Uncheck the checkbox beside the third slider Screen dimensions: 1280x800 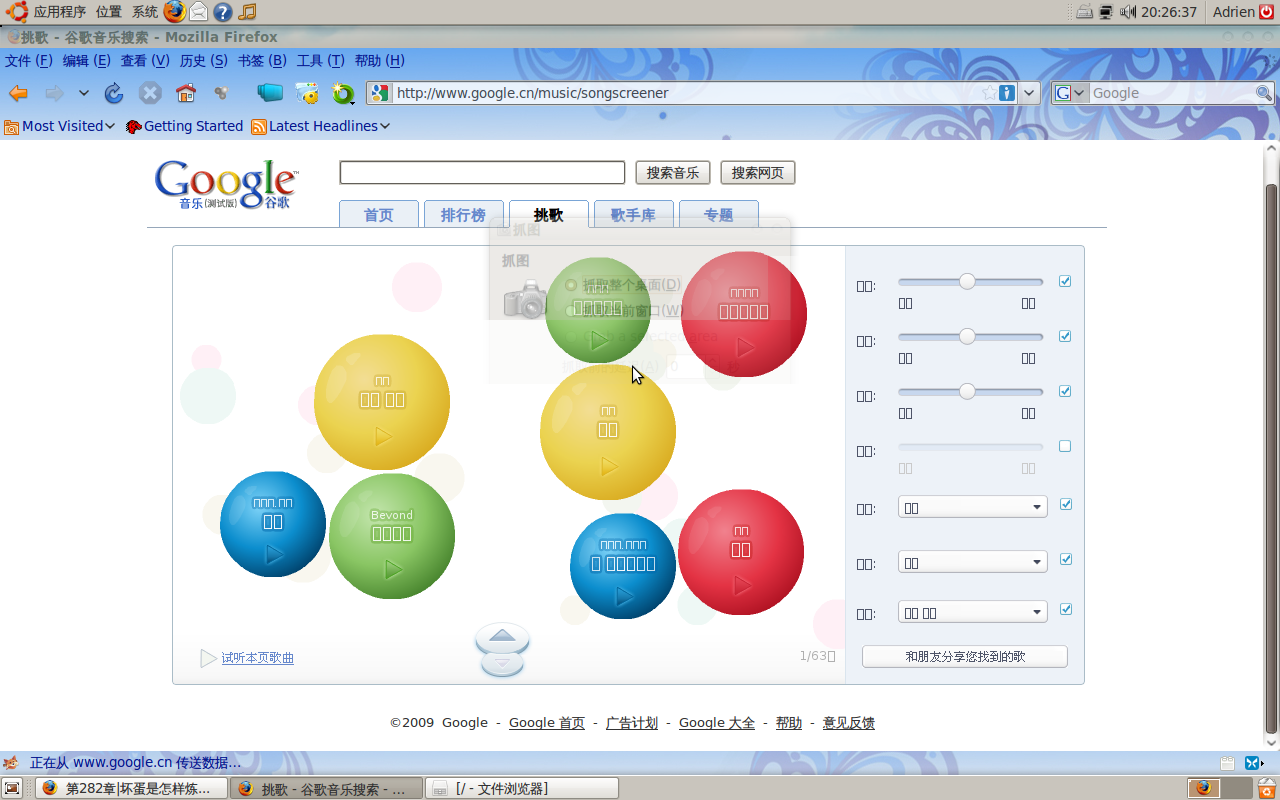(x=1065, y=391)
